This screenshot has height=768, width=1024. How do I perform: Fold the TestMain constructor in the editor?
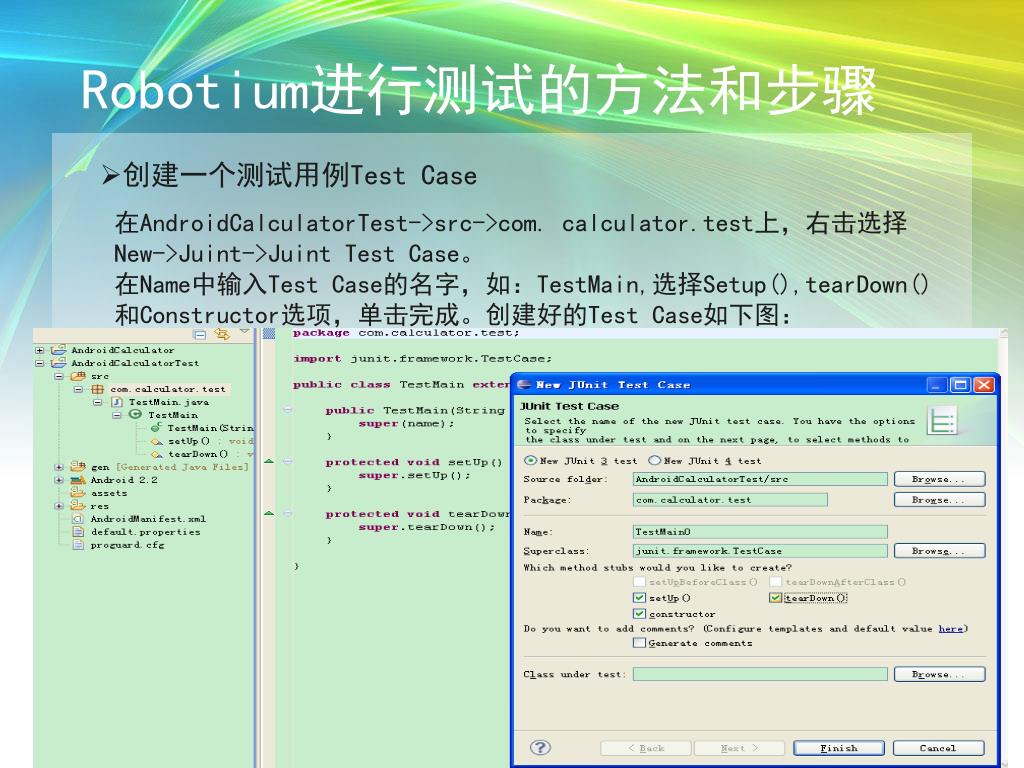[287, 410]
